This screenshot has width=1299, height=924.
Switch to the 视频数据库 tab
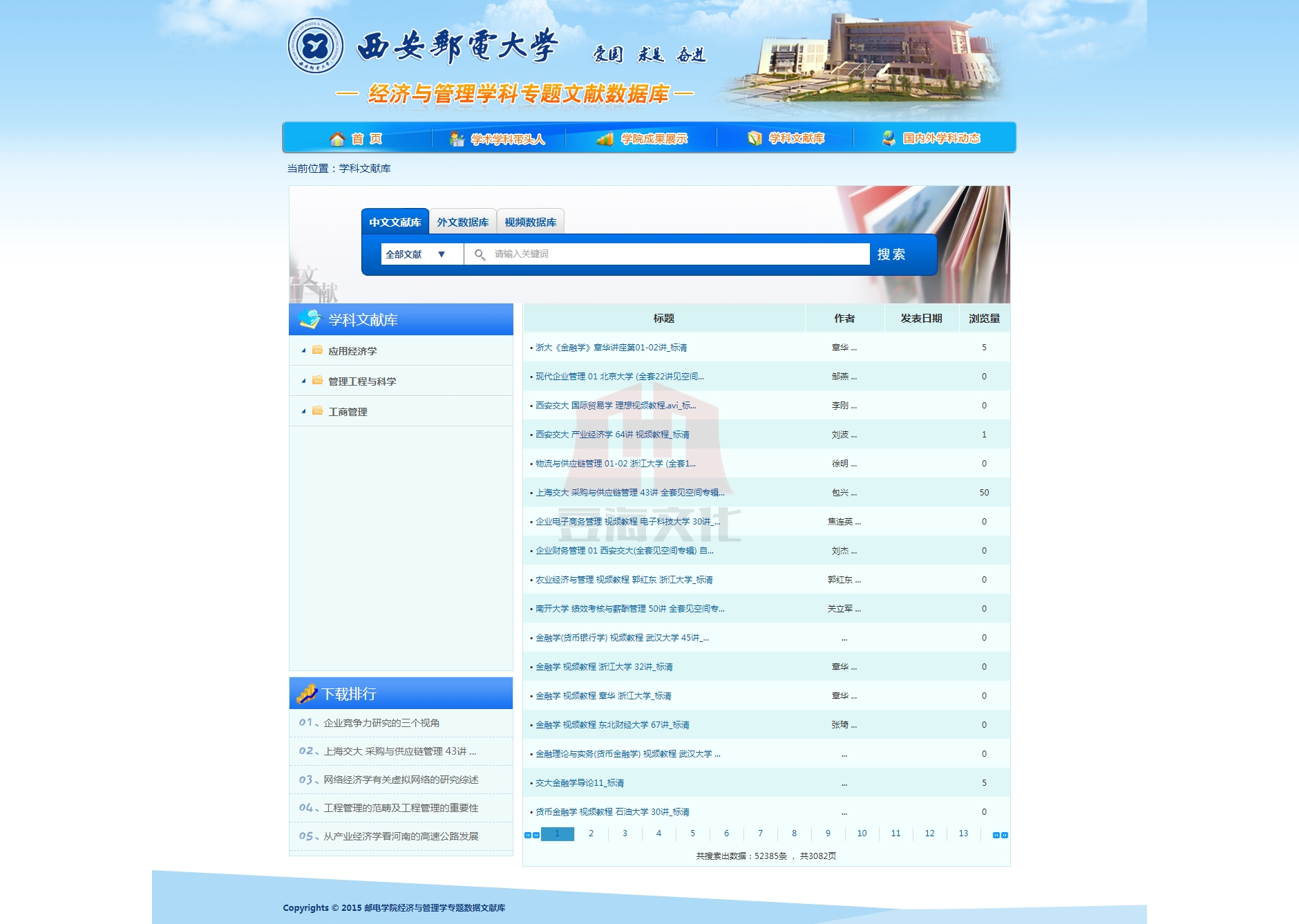530,222
